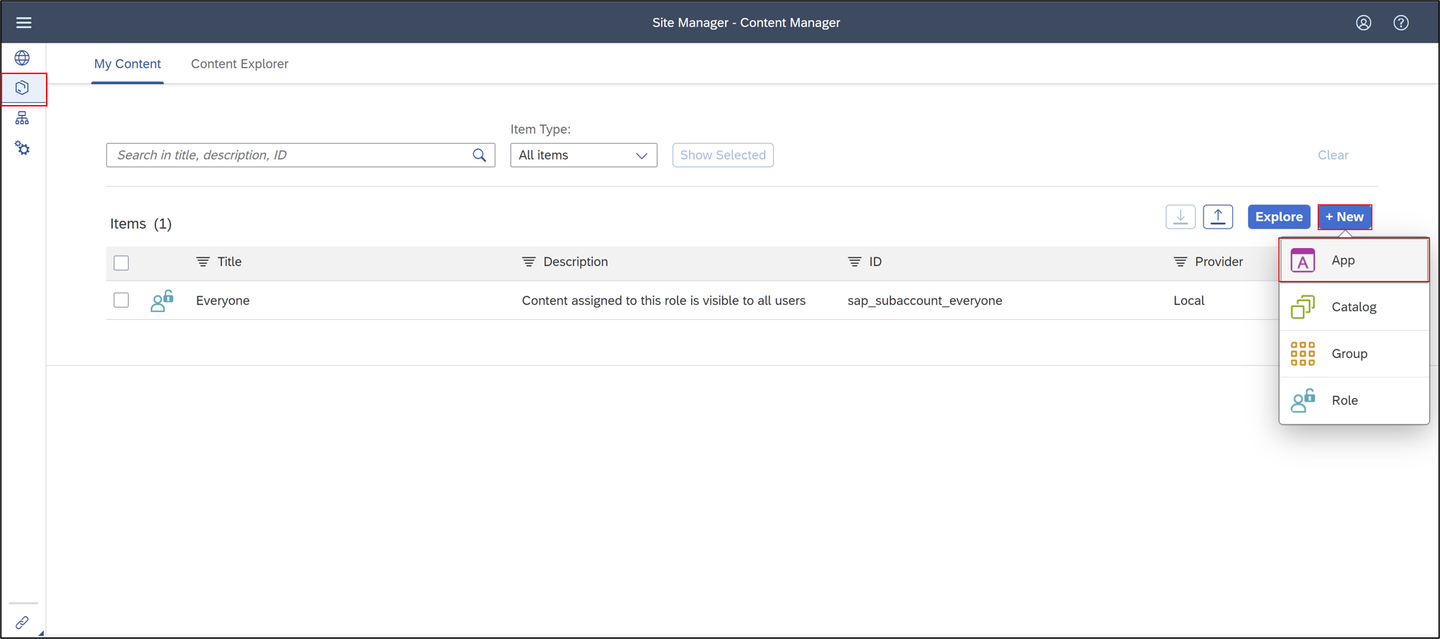The width and height of the screenshot is (1440, 639).
Task: Choose App from the New menu
Action: point(1354,260)
